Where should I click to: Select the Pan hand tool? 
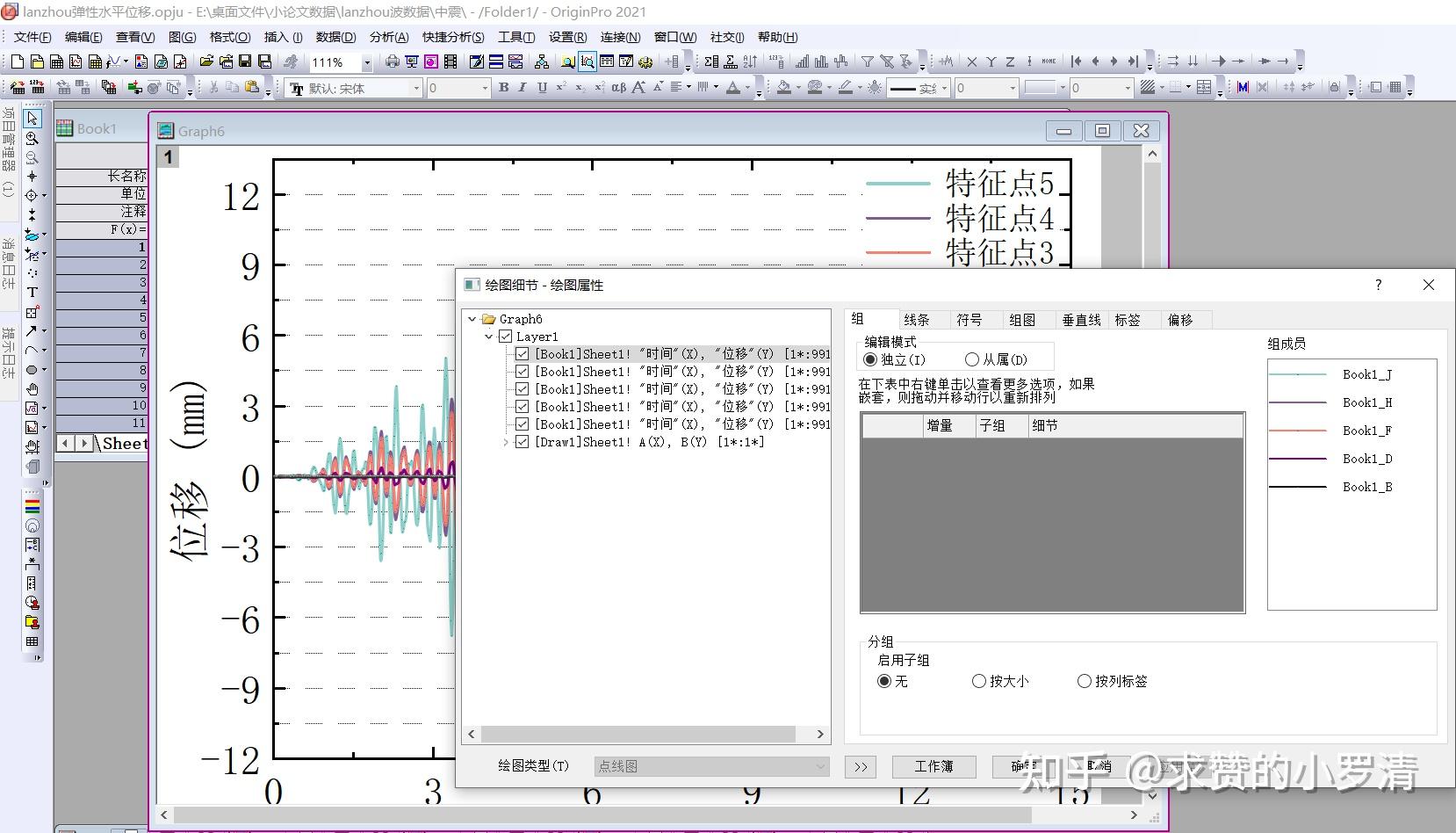32,389
